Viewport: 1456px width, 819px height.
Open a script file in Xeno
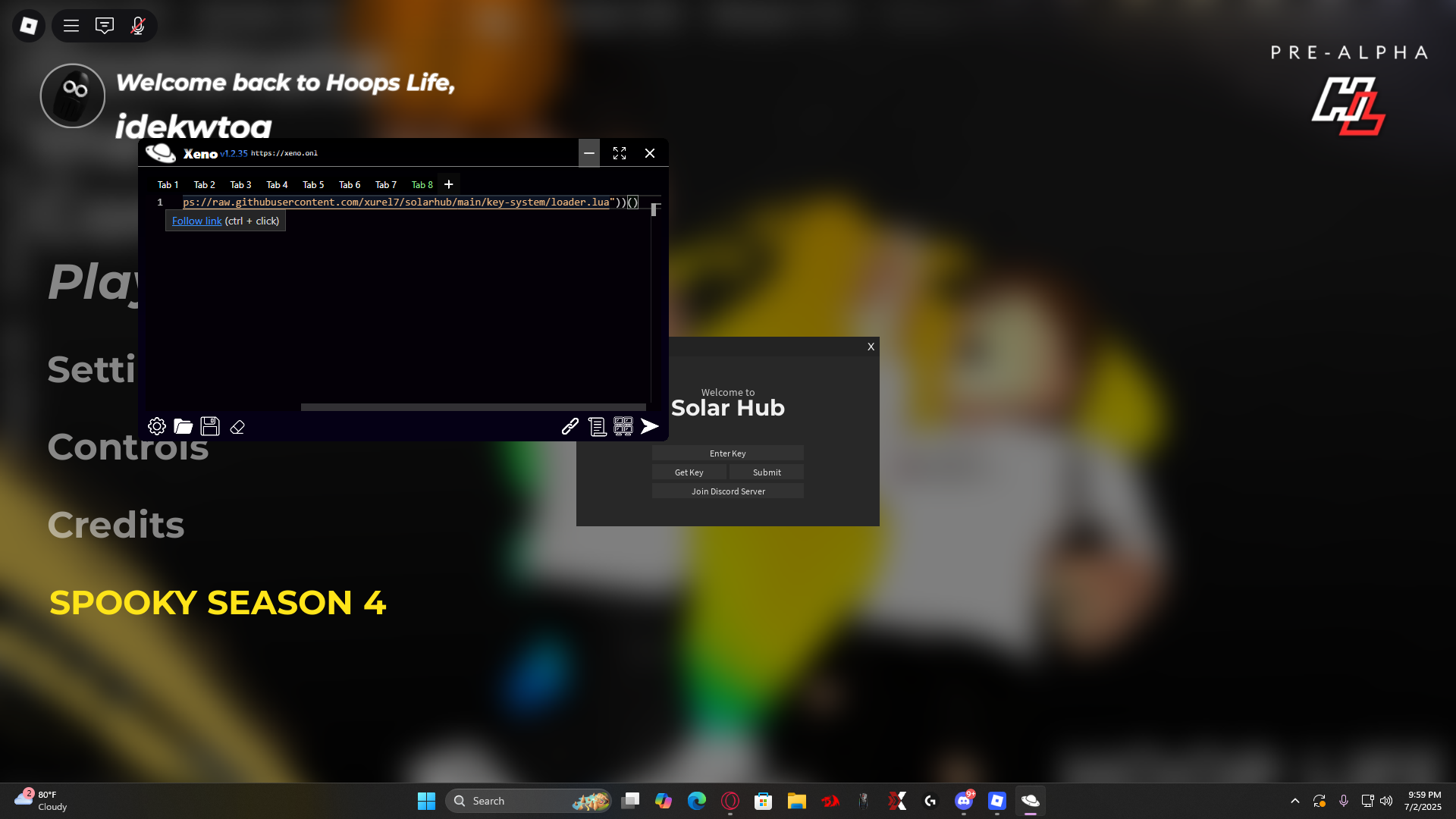[x=183, y=426]
